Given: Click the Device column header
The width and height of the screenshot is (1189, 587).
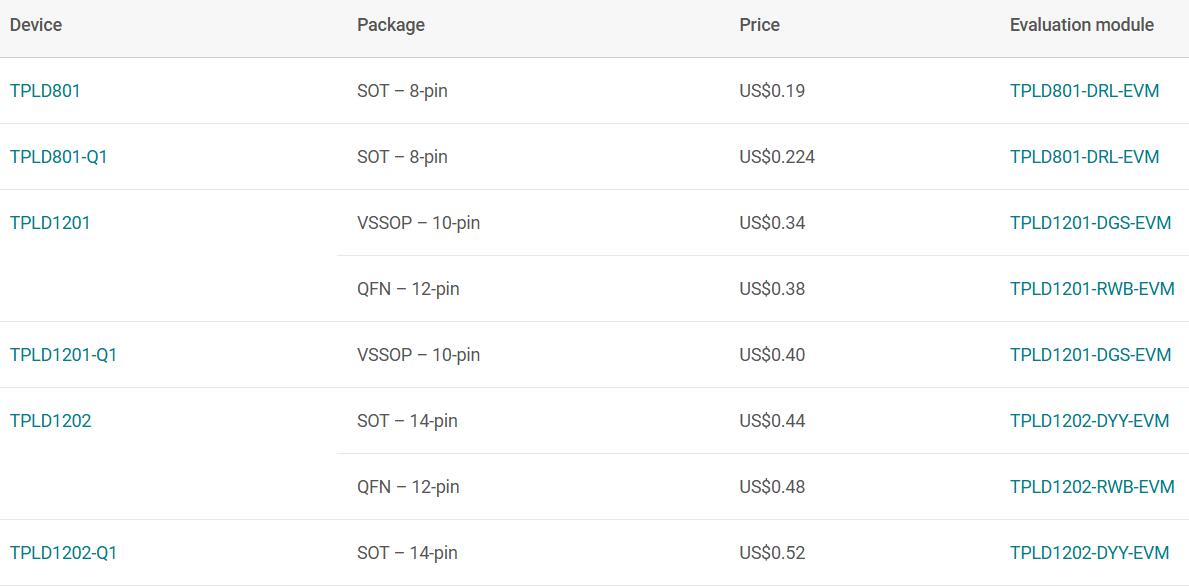Looking at the screenshot, I should click(x=36, y=25).
